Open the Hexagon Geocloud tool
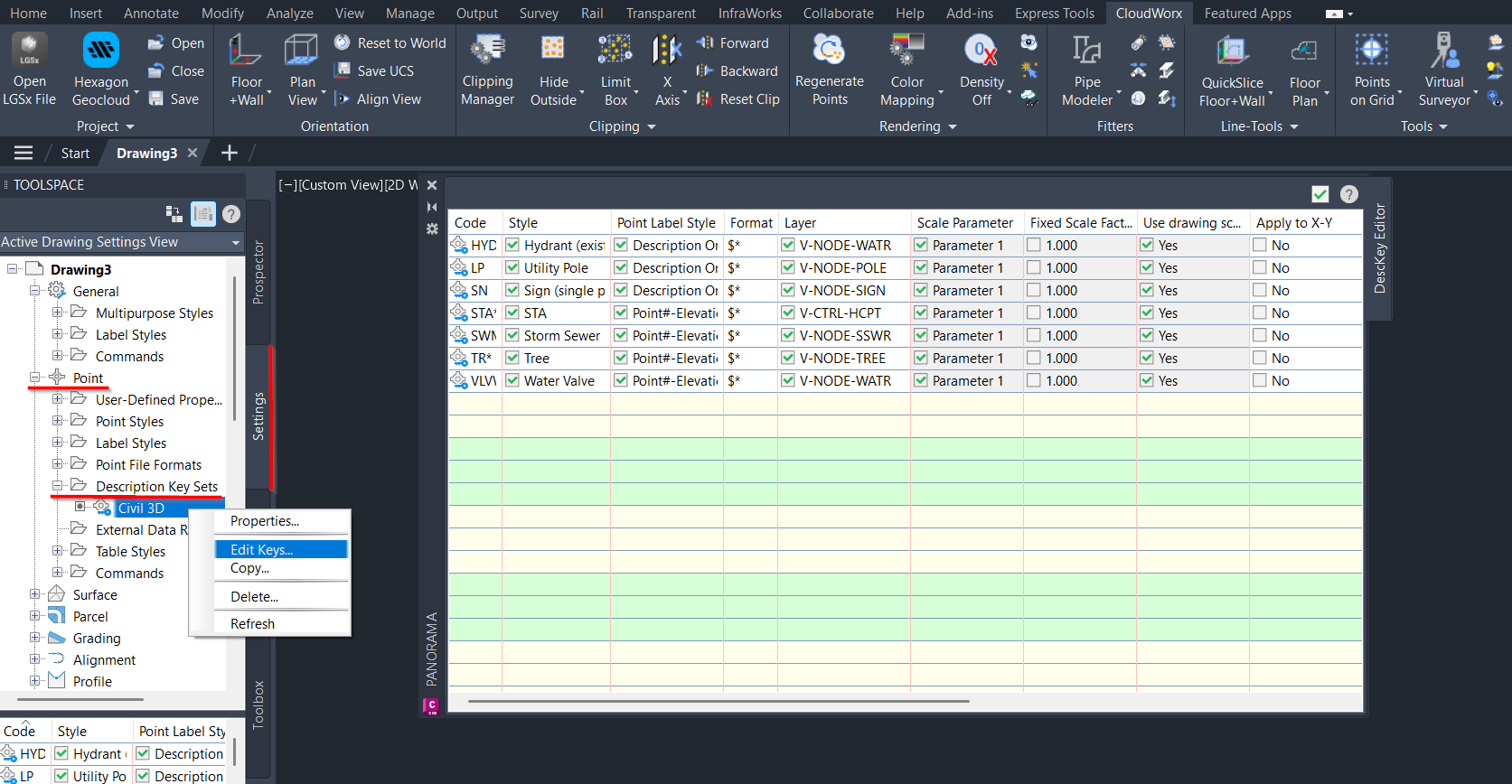The height and width of the screenshot is (784, 1512). (x=101, y=70)
